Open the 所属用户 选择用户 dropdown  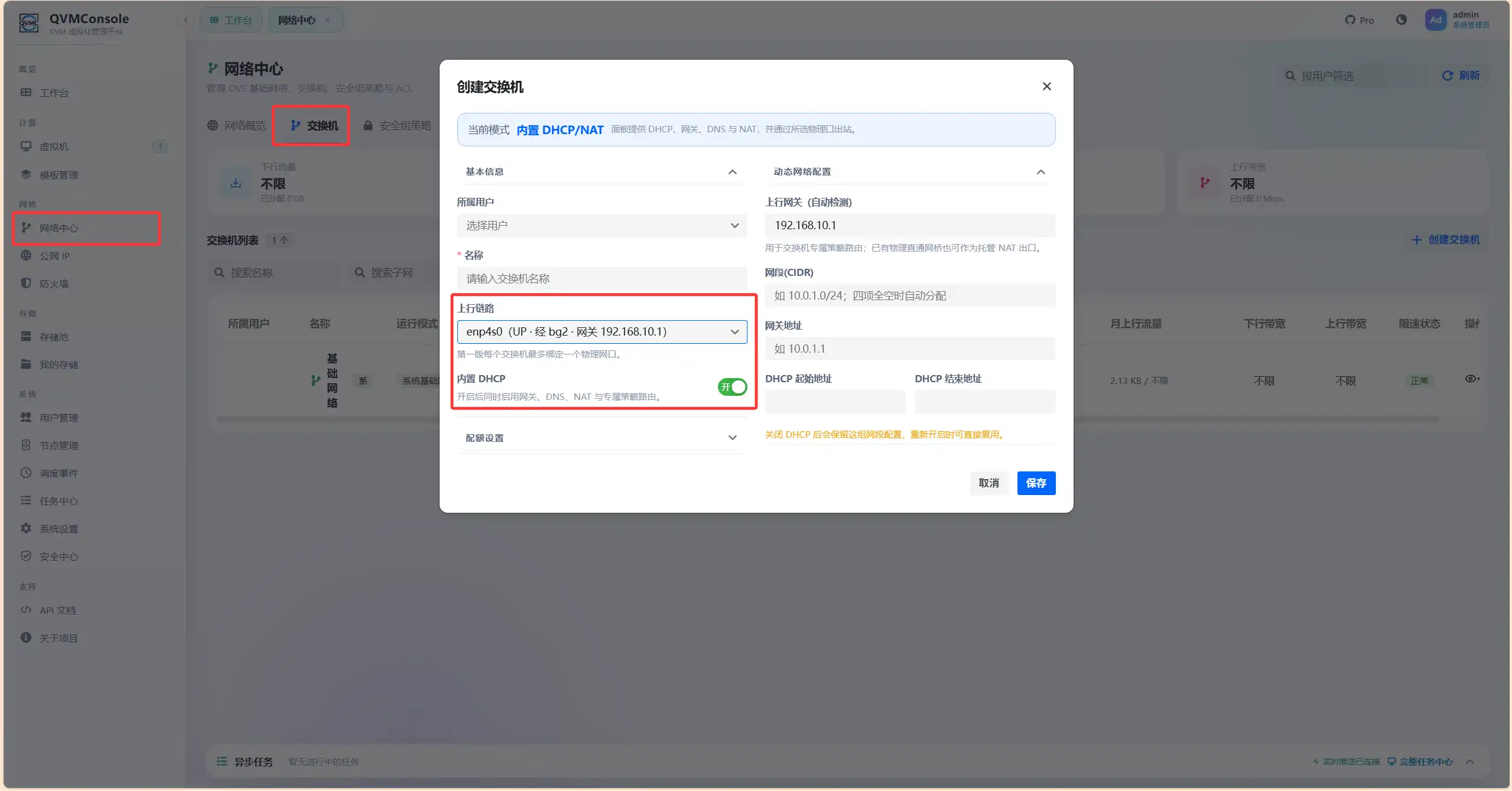click(x=601, y=226)
